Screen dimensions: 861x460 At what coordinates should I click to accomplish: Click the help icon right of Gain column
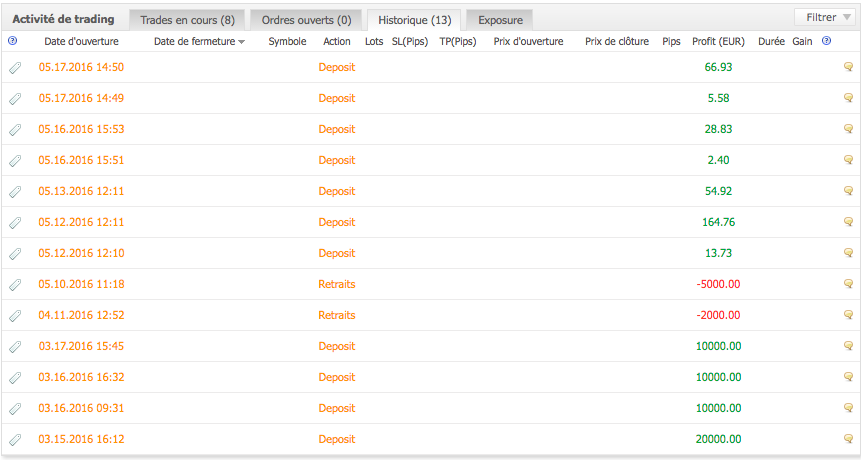(x=826, y=41)
